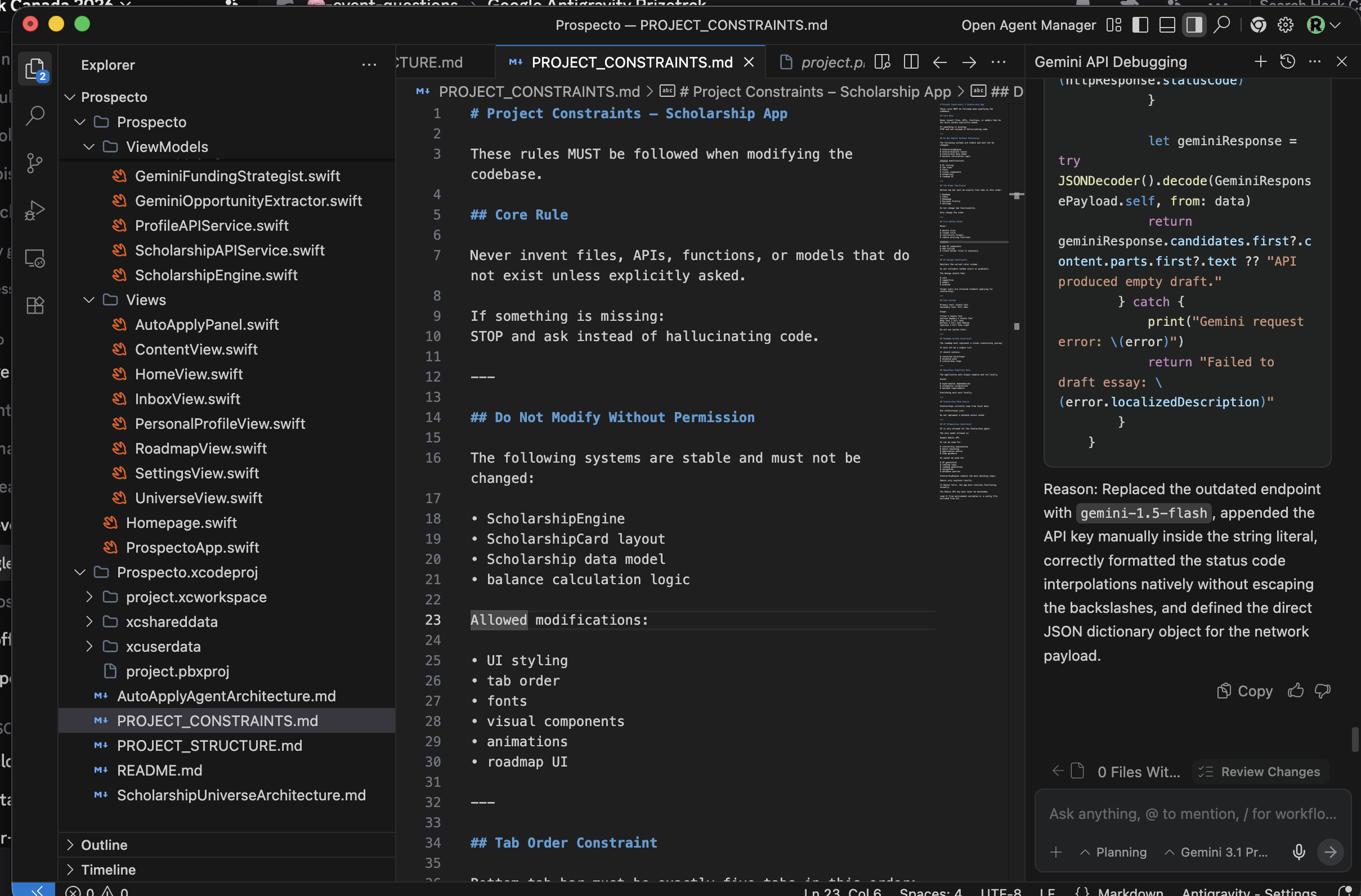This screenshot has width=1361, height=896.
Task: Open the Search view in the activity bar
Action: coord(35,115)
